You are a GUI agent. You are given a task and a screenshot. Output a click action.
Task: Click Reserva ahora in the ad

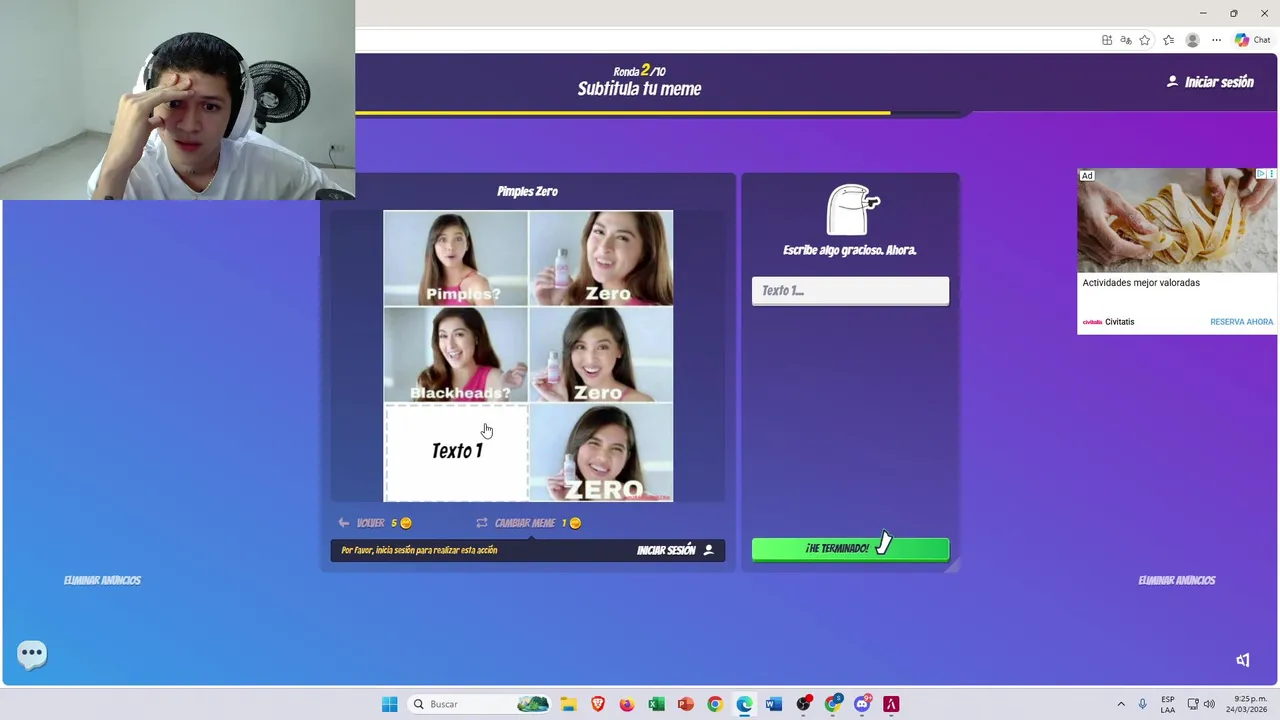pyautogui.click(x=1241, y=322)
